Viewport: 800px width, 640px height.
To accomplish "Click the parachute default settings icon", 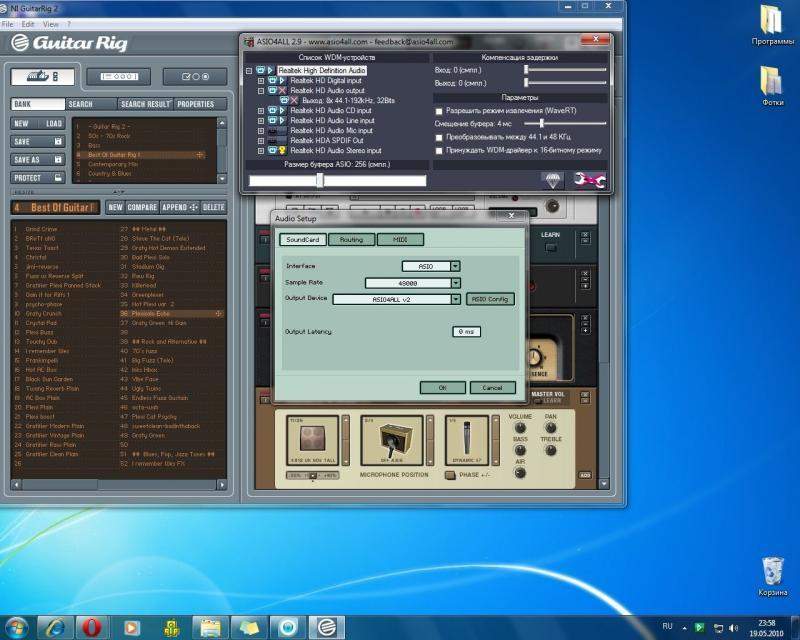I will pos(553,180).
